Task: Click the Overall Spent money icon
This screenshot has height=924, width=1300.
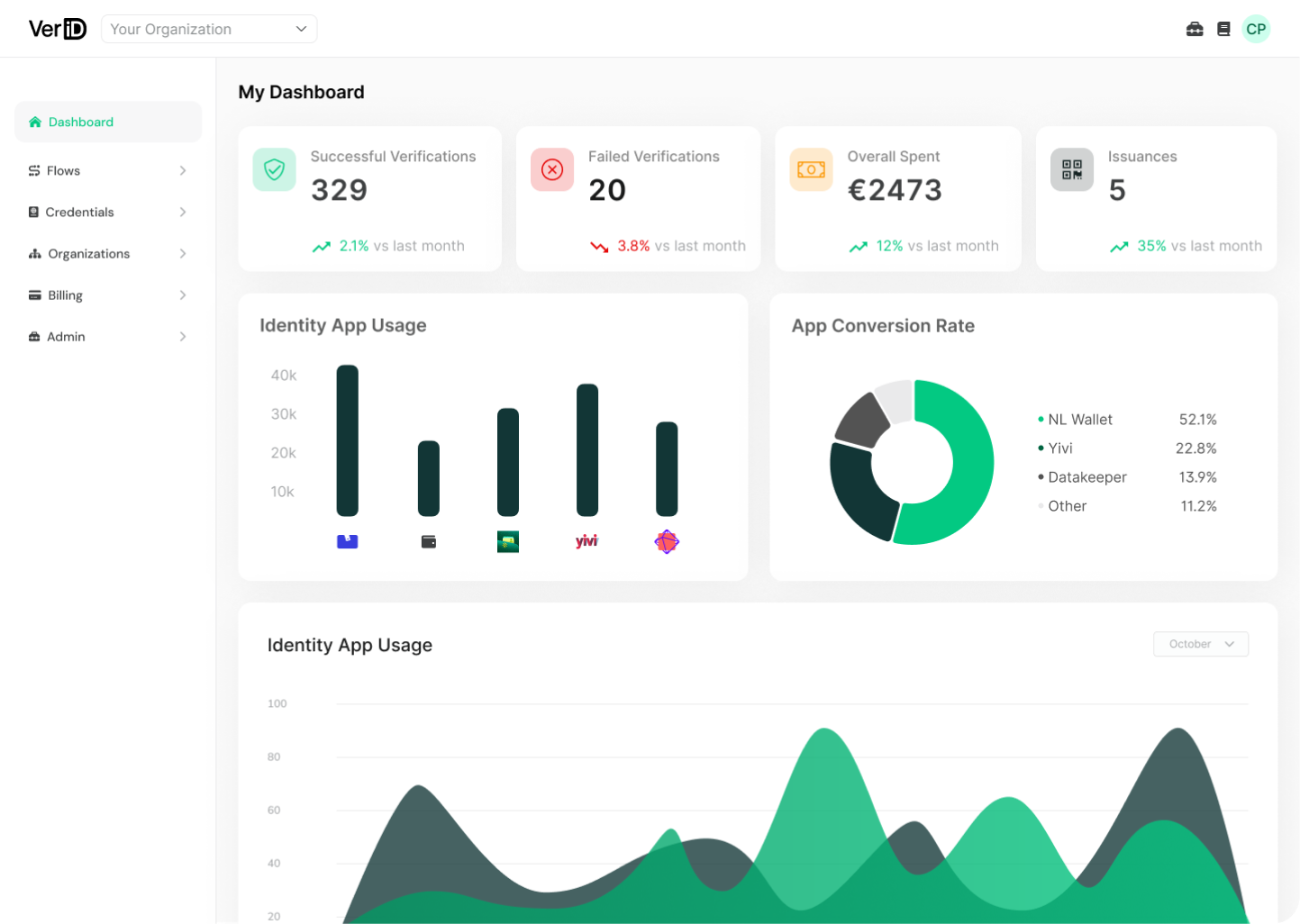Action: tap(811, 169)
